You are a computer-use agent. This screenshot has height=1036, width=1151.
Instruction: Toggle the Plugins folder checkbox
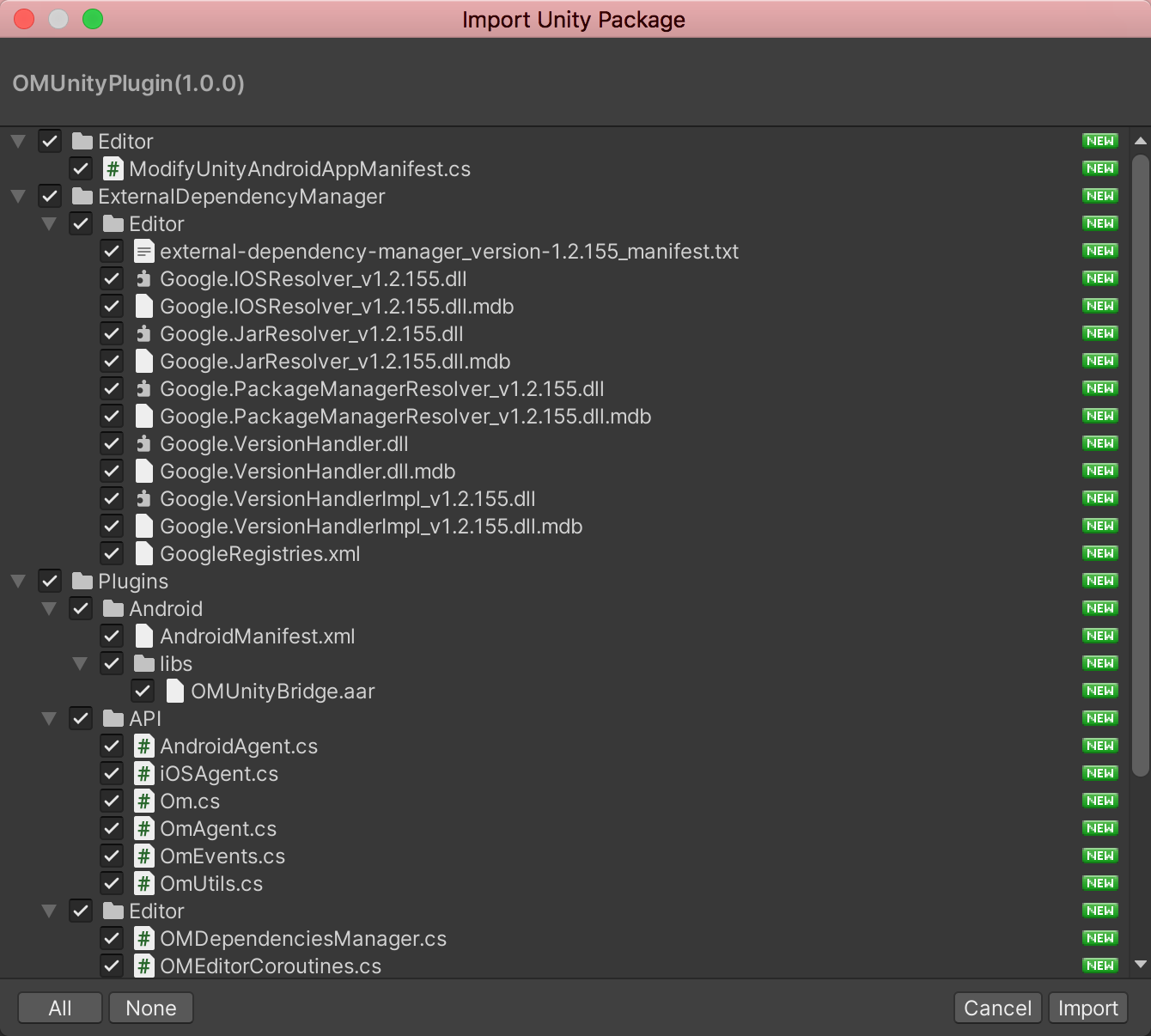[x=50, y=582]
